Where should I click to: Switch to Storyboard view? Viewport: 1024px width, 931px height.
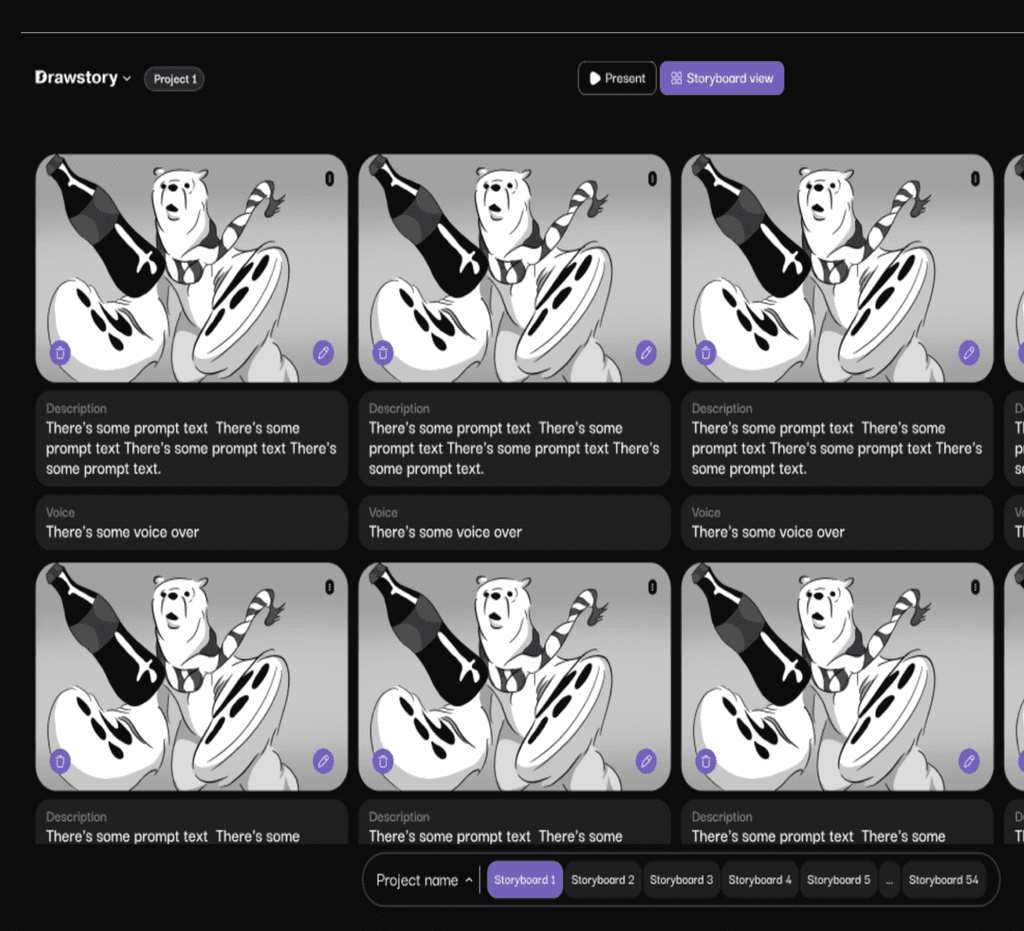click(722, 78)
